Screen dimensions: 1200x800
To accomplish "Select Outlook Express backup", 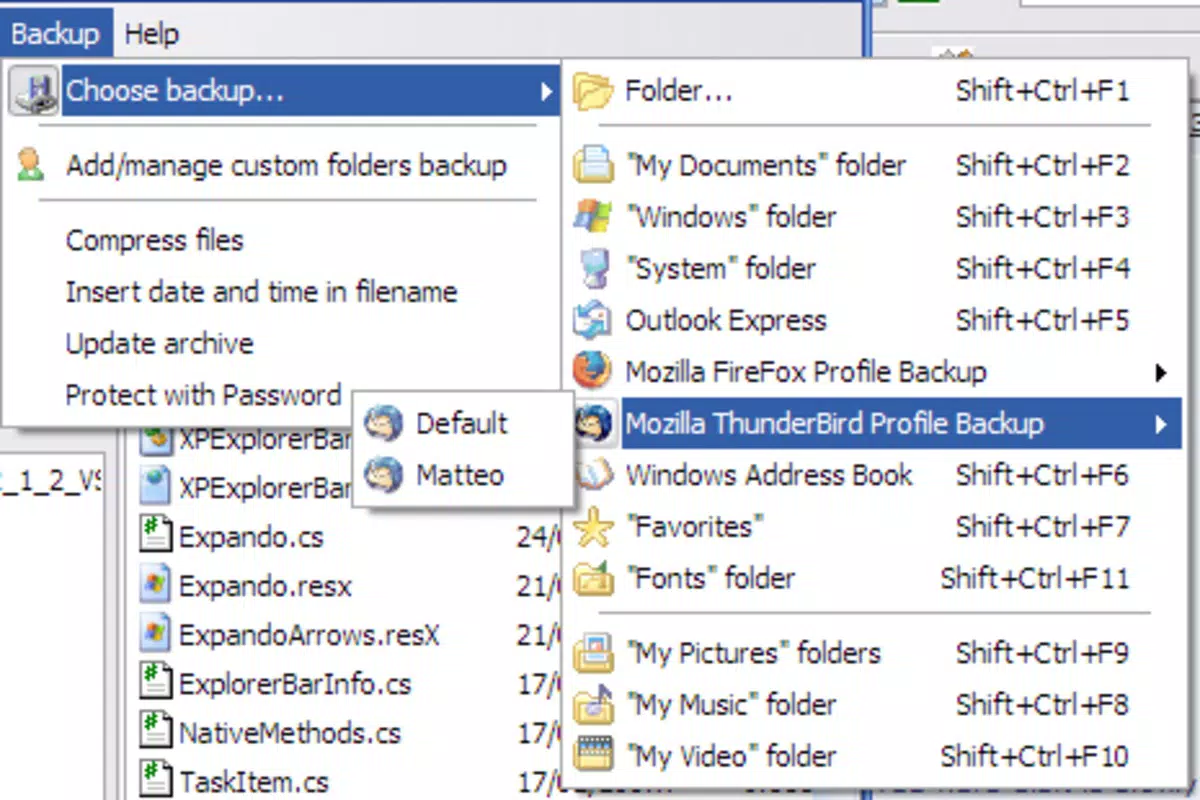I will (x=726, y=321).
